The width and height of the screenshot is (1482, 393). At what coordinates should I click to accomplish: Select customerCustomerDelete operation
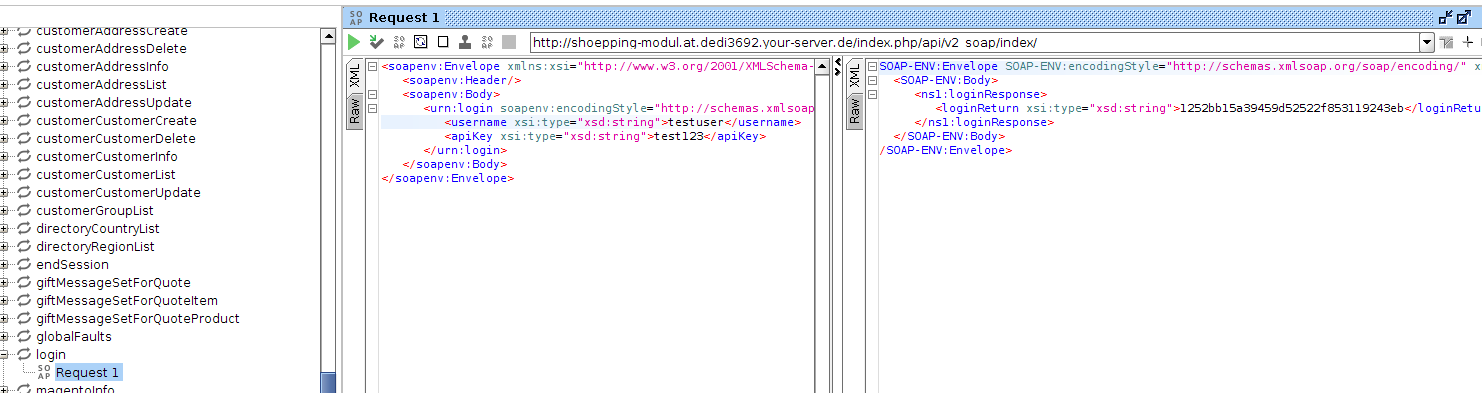point(116,139)
